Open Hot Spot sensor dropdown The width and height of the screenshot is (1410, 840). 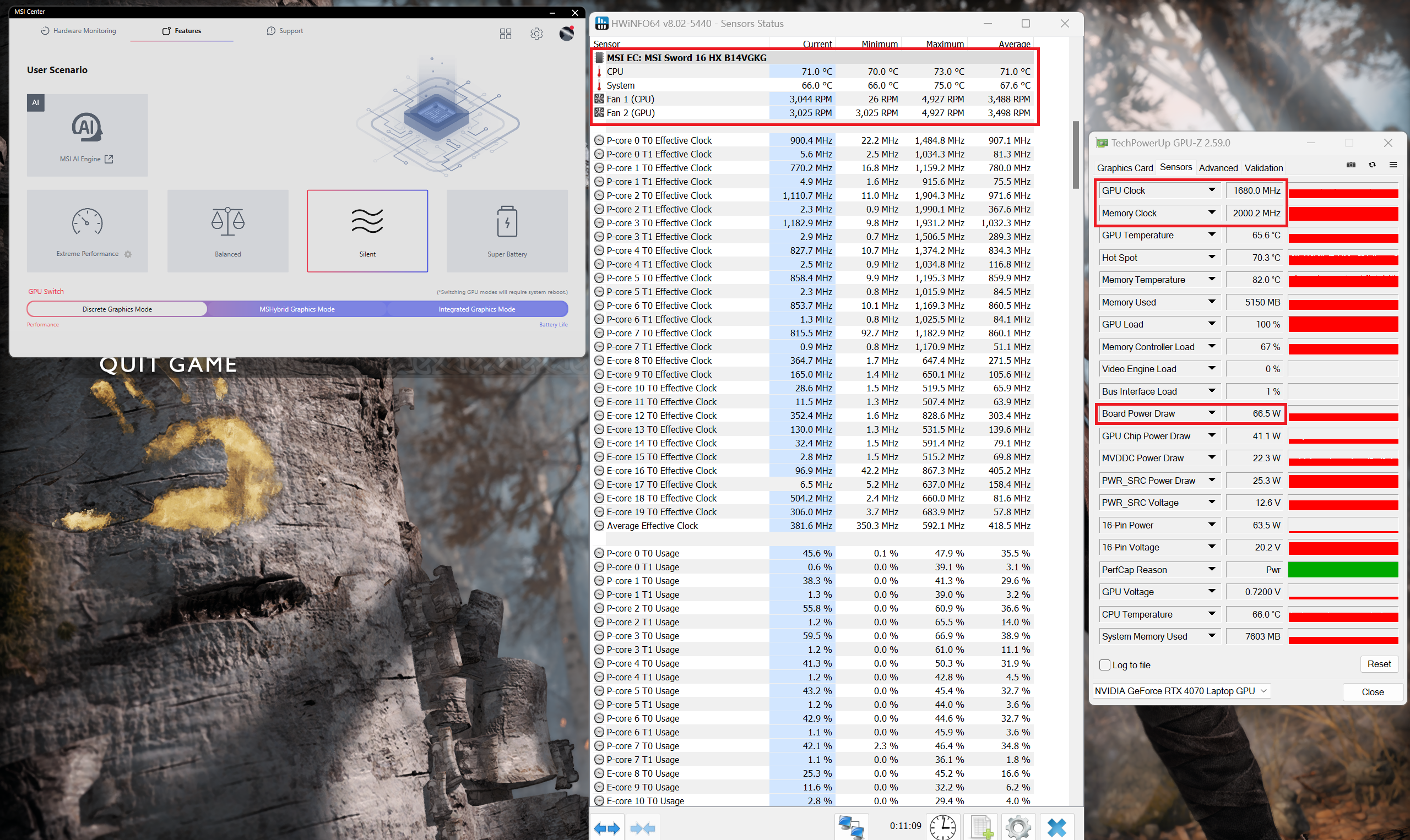[x=1212, y=258]
